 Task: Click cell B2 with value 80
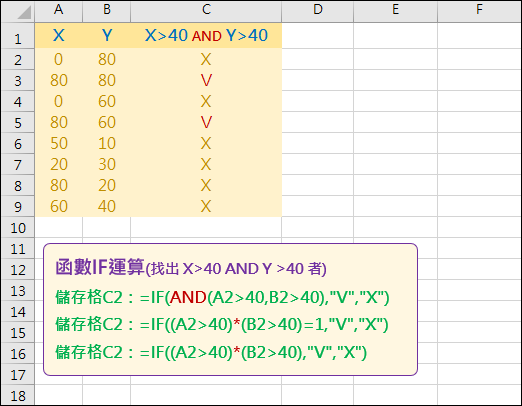tap(107, 59)
